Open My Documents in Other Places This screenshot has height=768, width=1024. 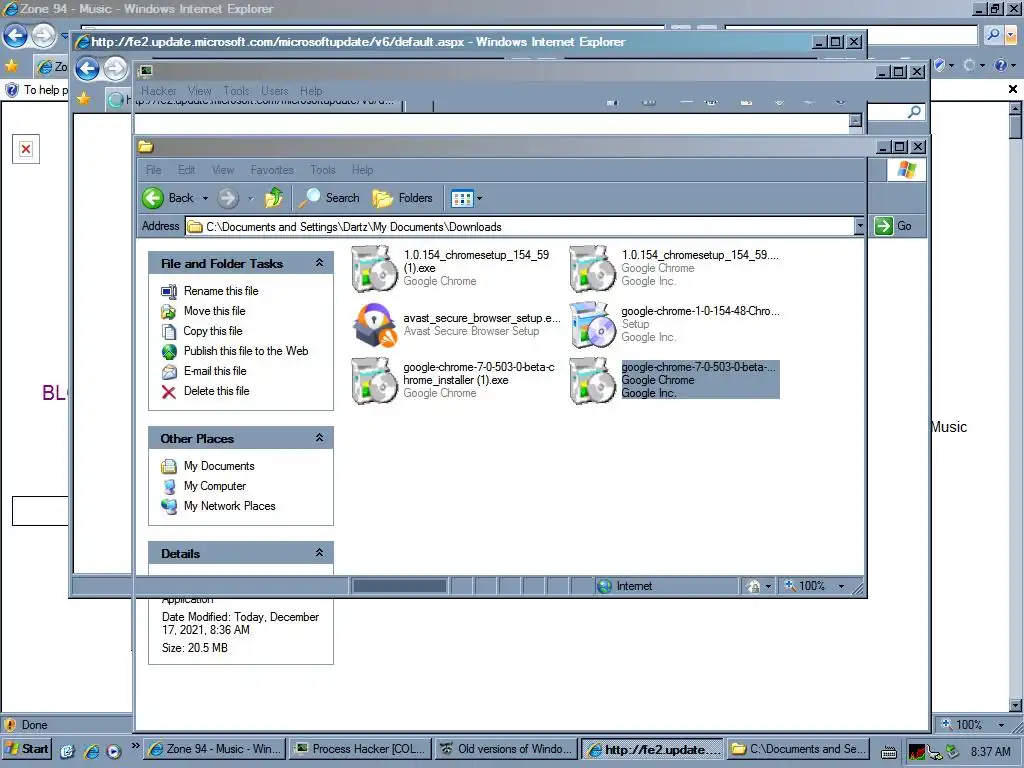(219, 466)
